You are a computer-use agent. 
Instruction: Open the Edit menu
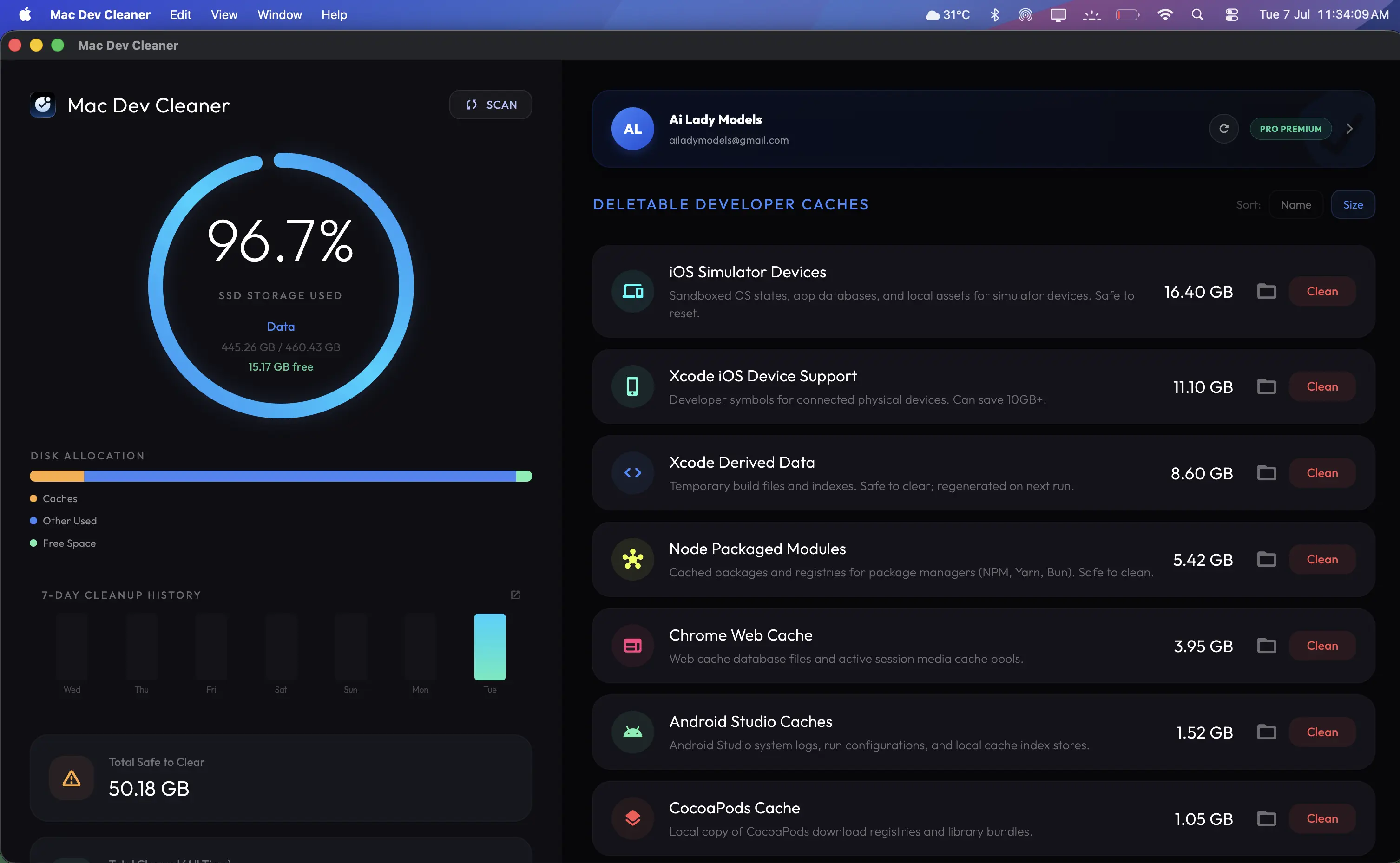(x=180, y=14)
